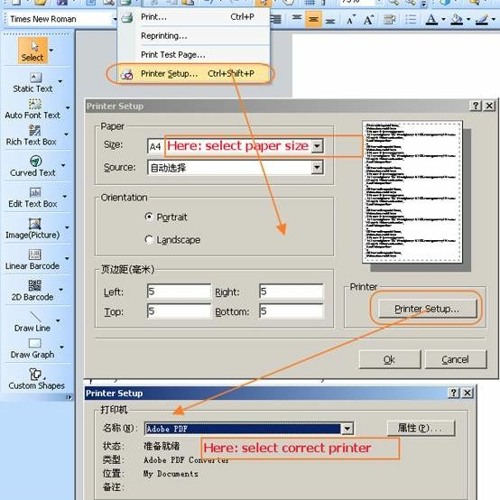The height and width of the screenshot is (500, 500).
Task: Choose Print... from the menu
Action: pyautogui.click(x=194, y=17)
